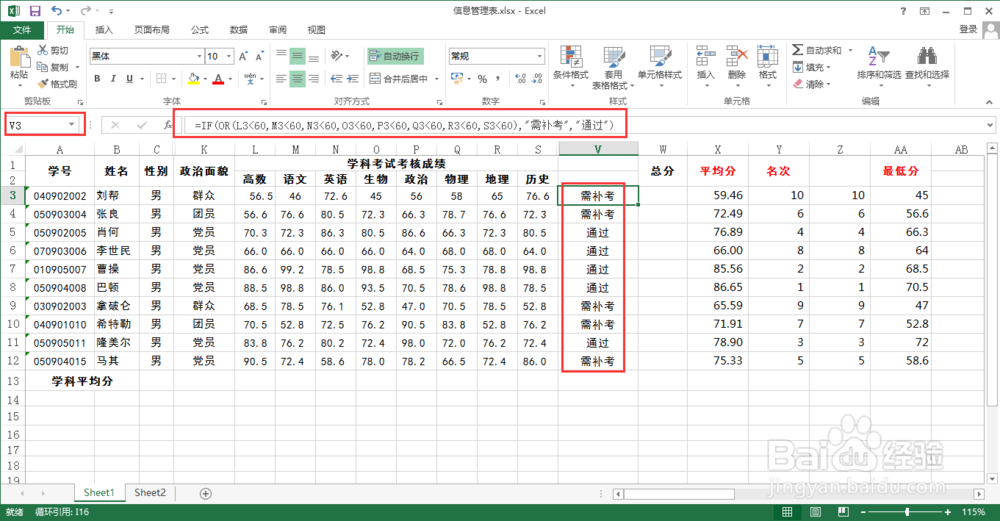This screenshot has height=521, width=1000.
Task: Decrease decimal places icon
Action: pyautogui.click(x=537, y=78)
